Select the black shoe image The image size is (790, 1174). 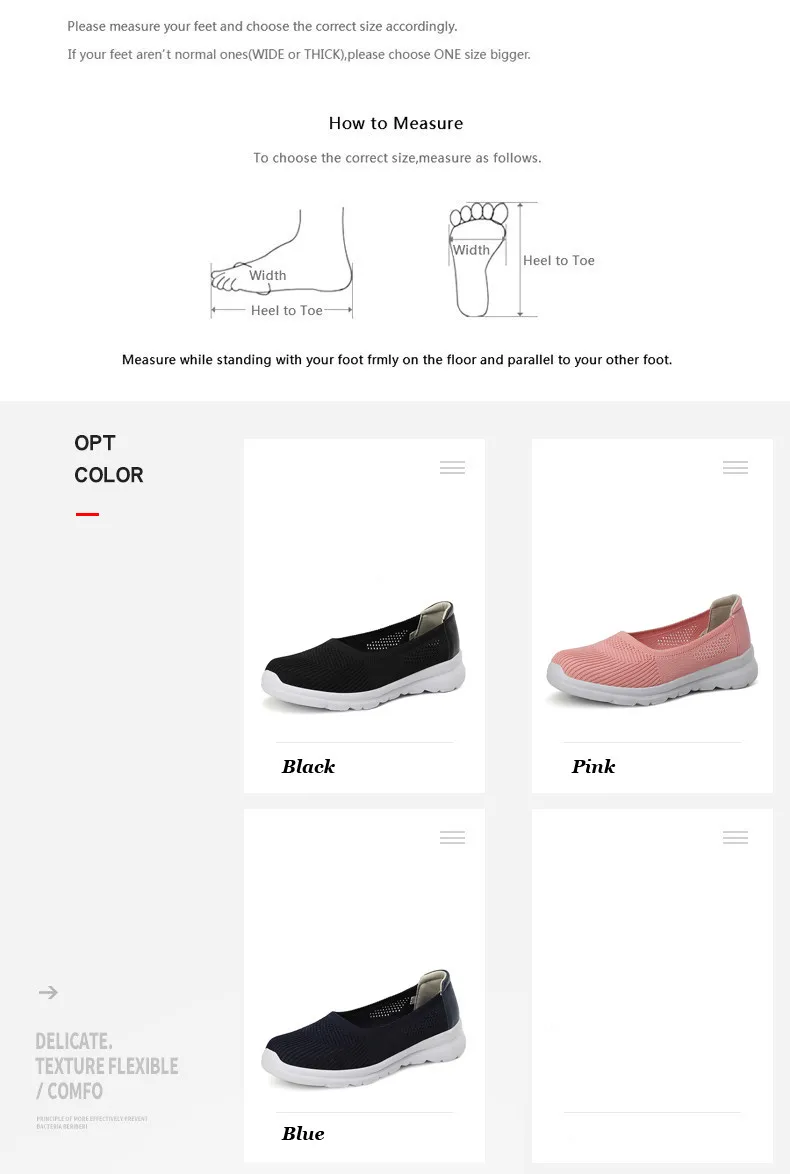click(364, 660)
